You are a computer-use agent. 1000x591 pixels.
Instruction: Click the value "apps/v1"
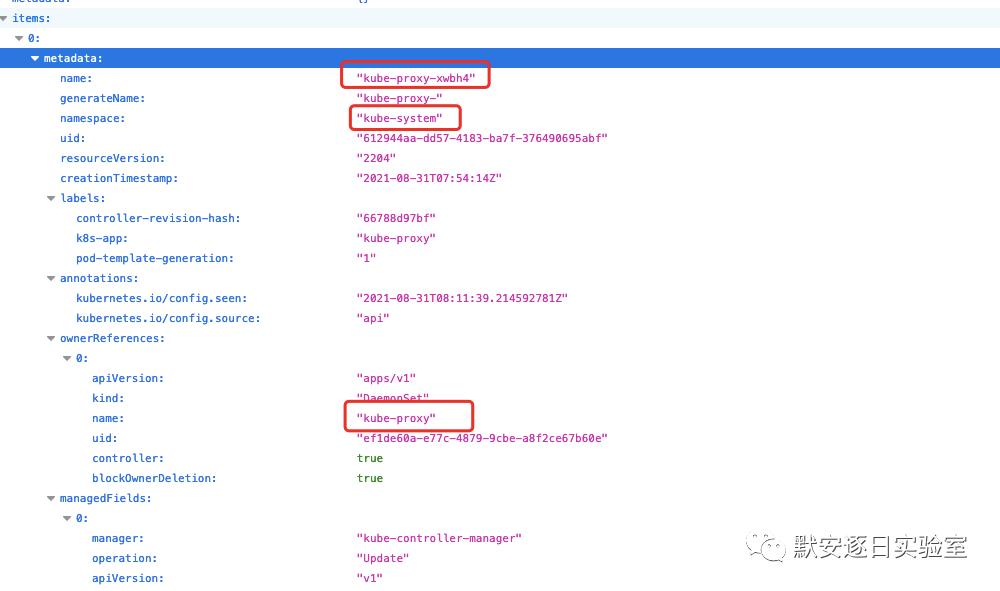coord(386,378)
